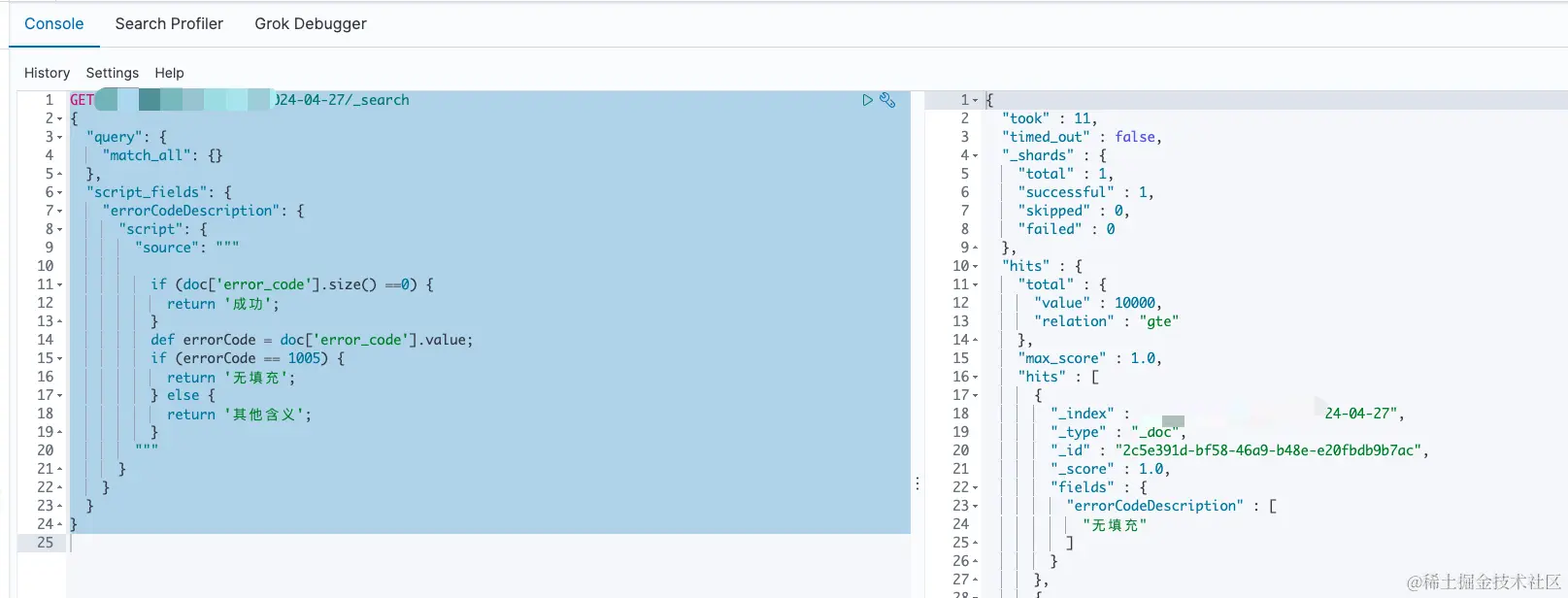The height and width of the screenshot is (598, 1568).
Task: Click the "skipped" : 0 line
Action: click(x=1074, y=211)
